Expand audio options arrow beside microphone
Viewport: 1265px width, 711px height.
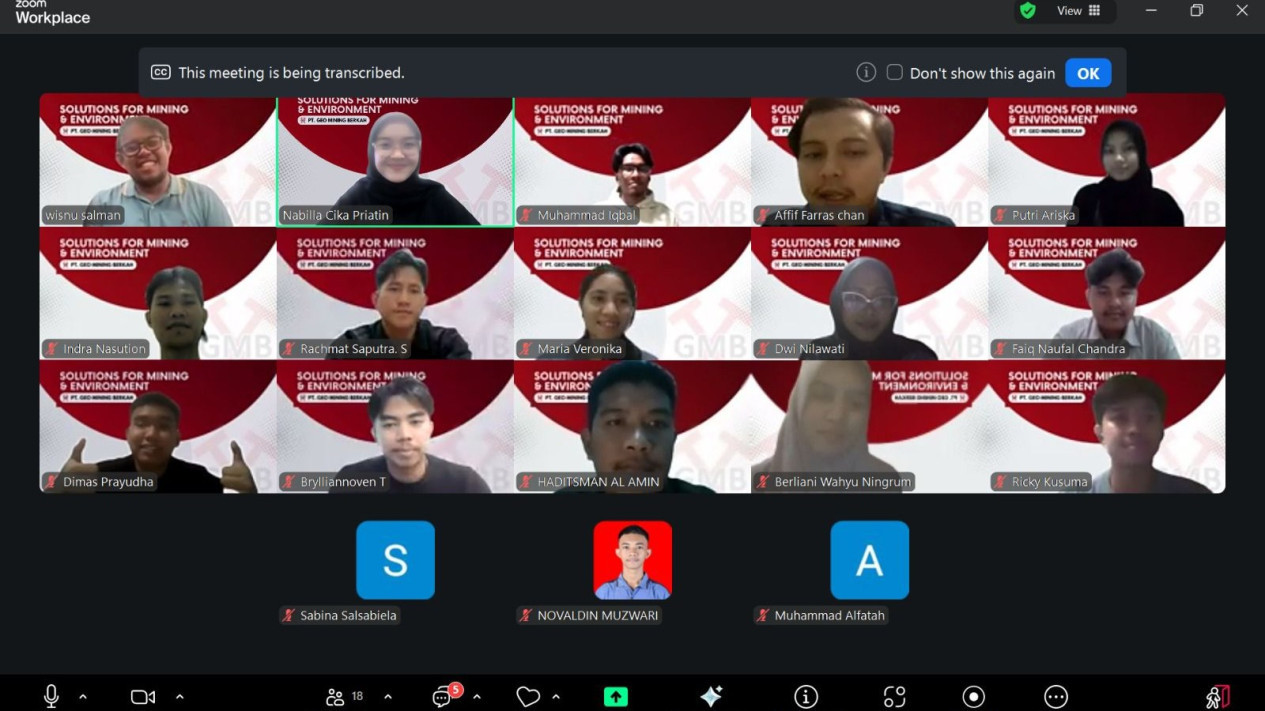pyautogui.click(x=83, y=697)
